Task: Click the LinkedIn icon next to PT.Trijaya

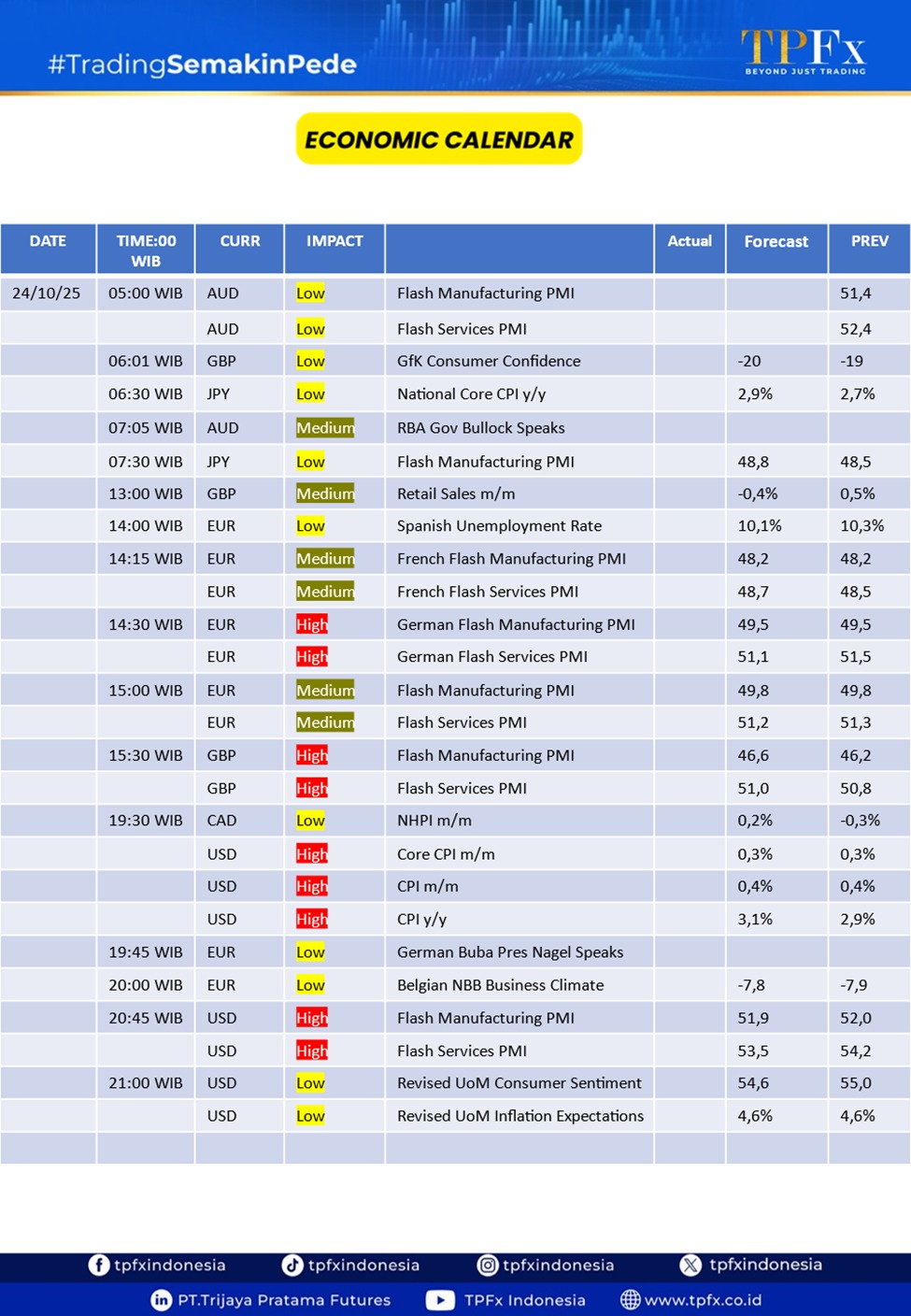Action: (x=162, y=1300)
